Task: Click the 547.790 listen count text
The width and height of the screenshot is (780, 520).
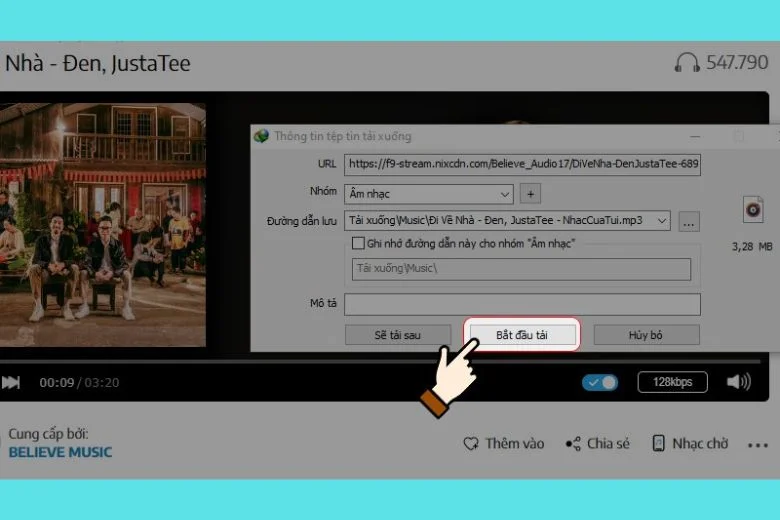Action: tap(737, 63)
